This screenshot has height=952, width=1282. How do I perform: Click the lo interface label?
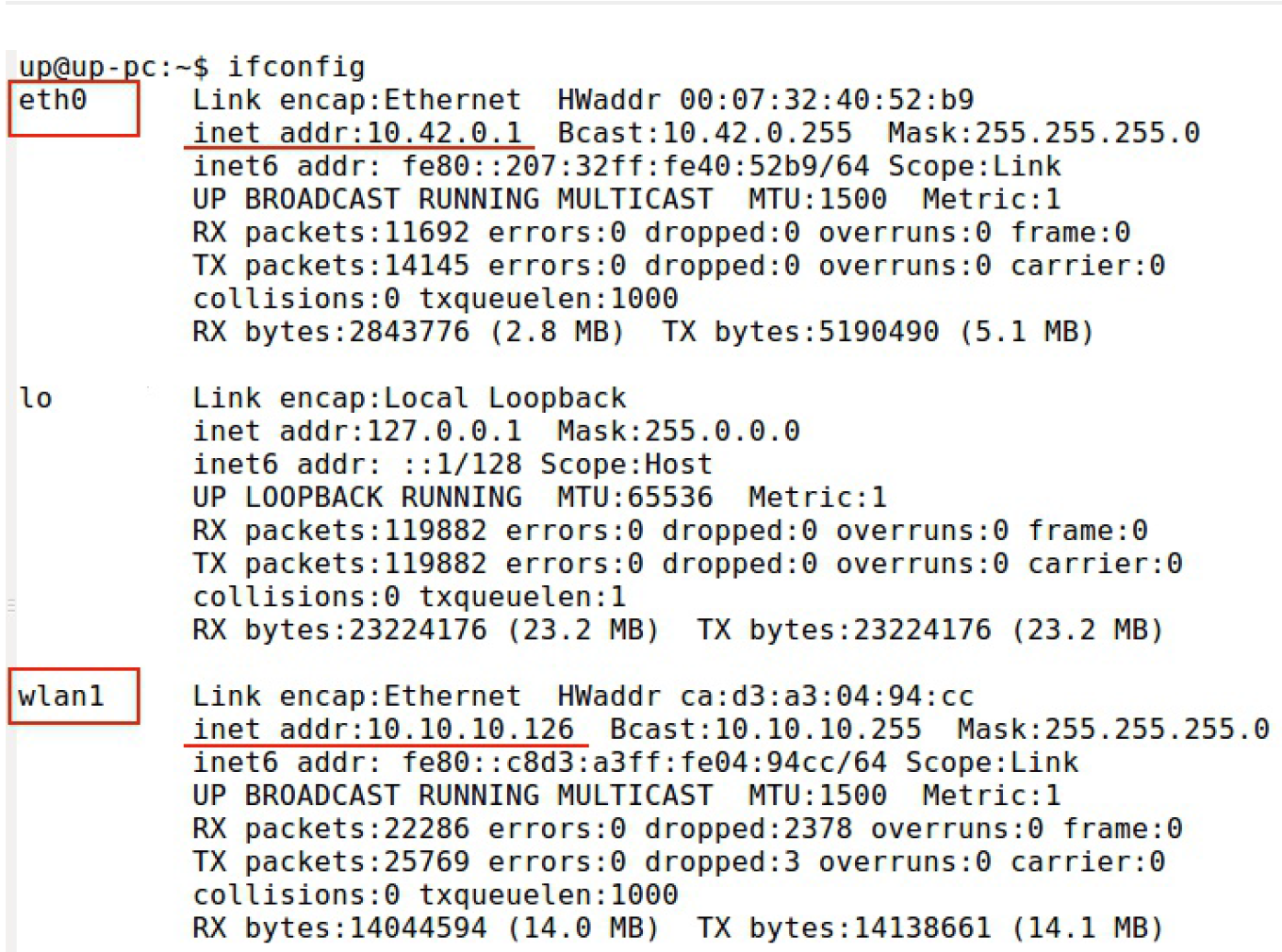36,398
